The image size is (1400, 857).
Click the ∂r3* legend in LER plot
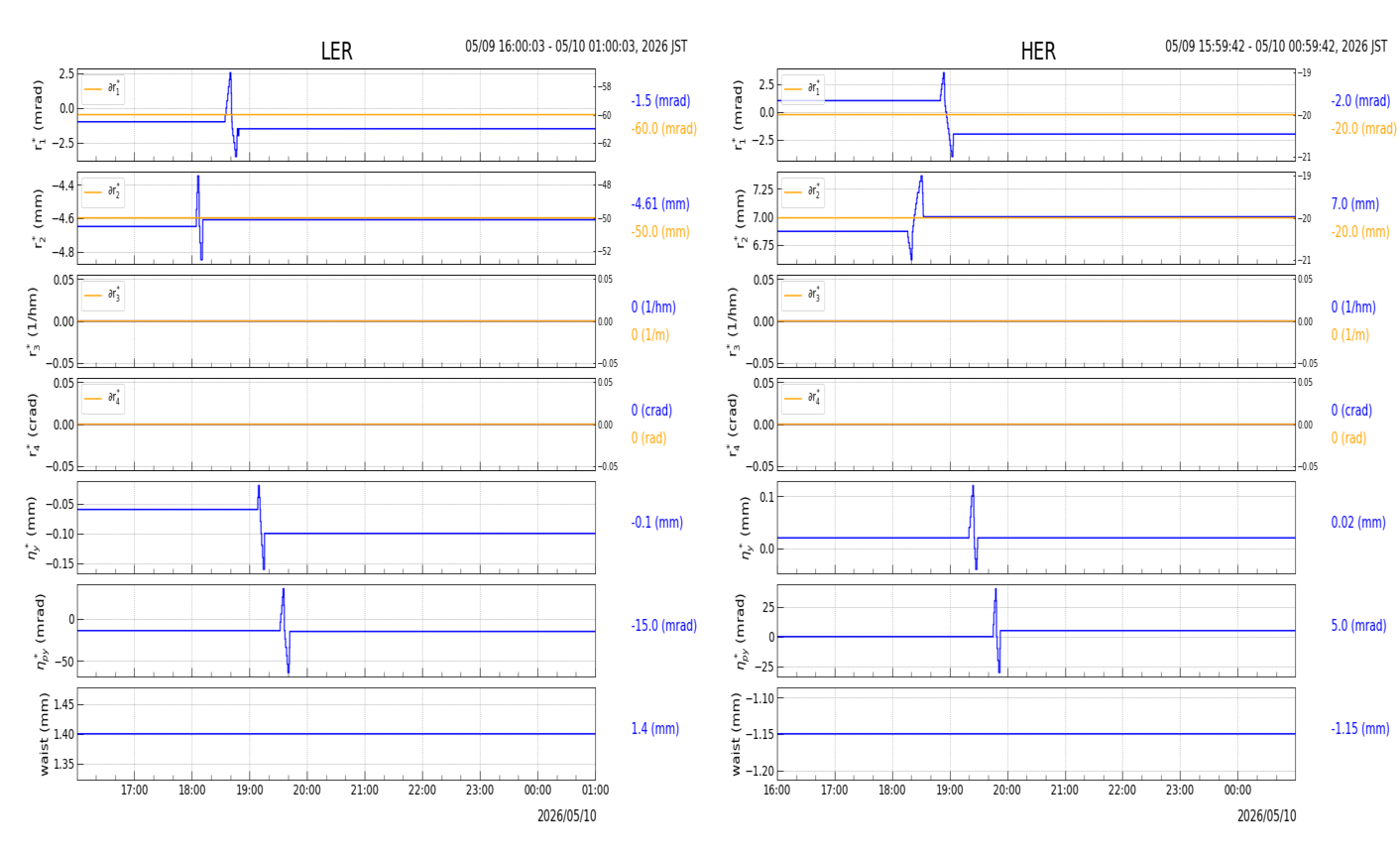coord(103,296)
